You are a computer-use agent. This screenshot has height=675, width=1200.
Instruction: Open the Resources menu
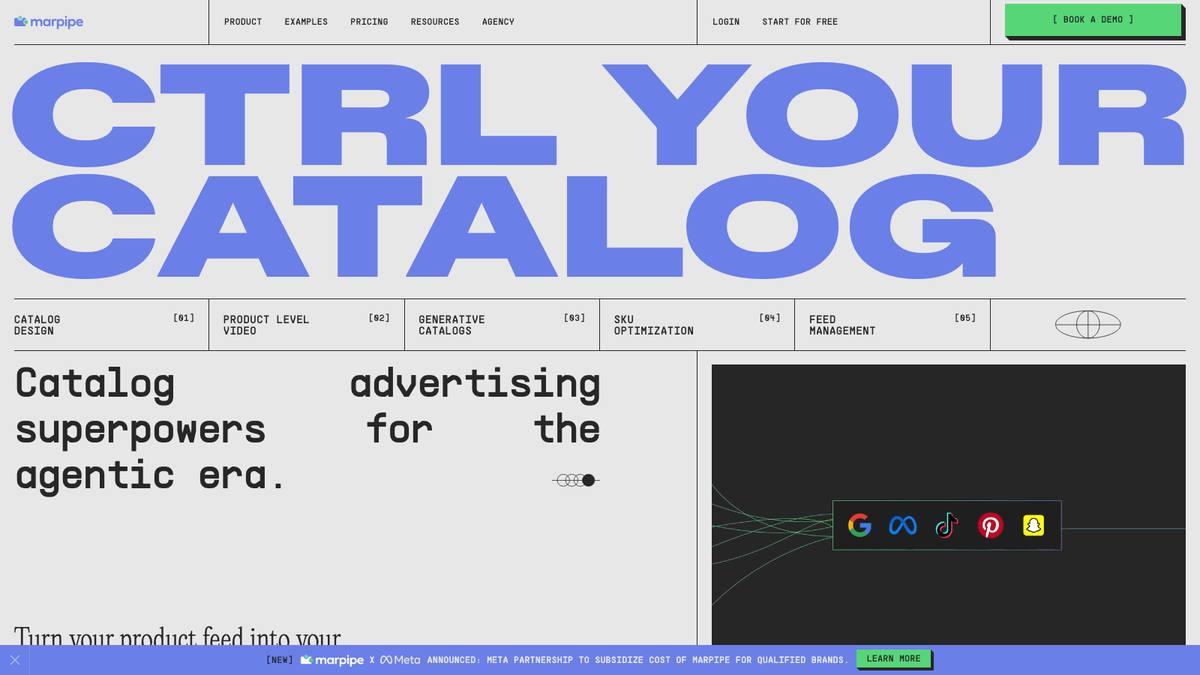[435, 21]
